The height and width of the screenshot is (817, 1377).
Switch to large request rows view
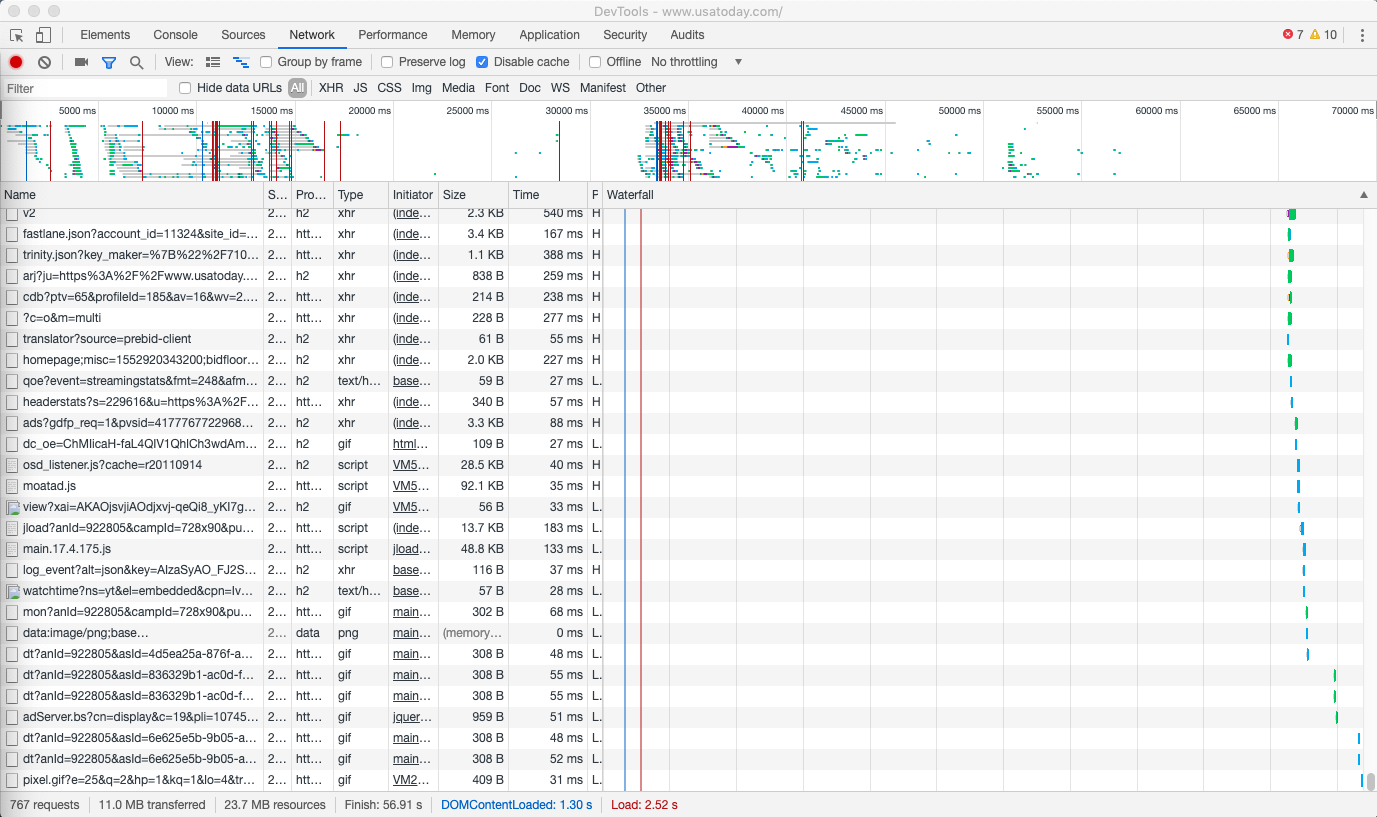(213, 62)
